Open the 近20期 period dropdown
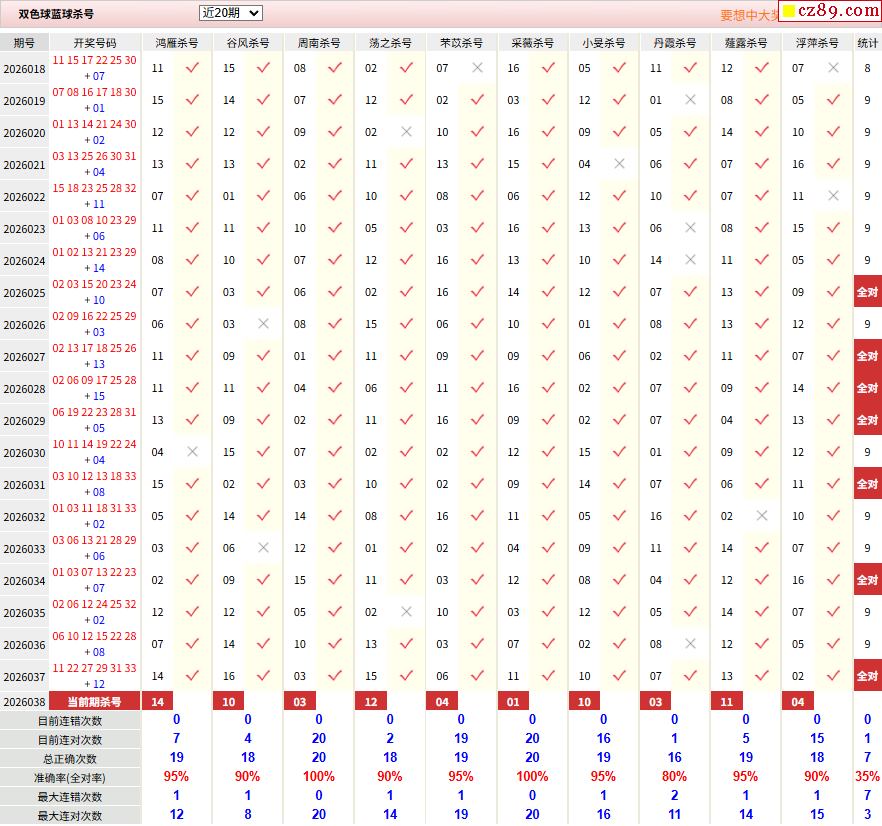This screenshot has height=826, width=882. (230, 13)
